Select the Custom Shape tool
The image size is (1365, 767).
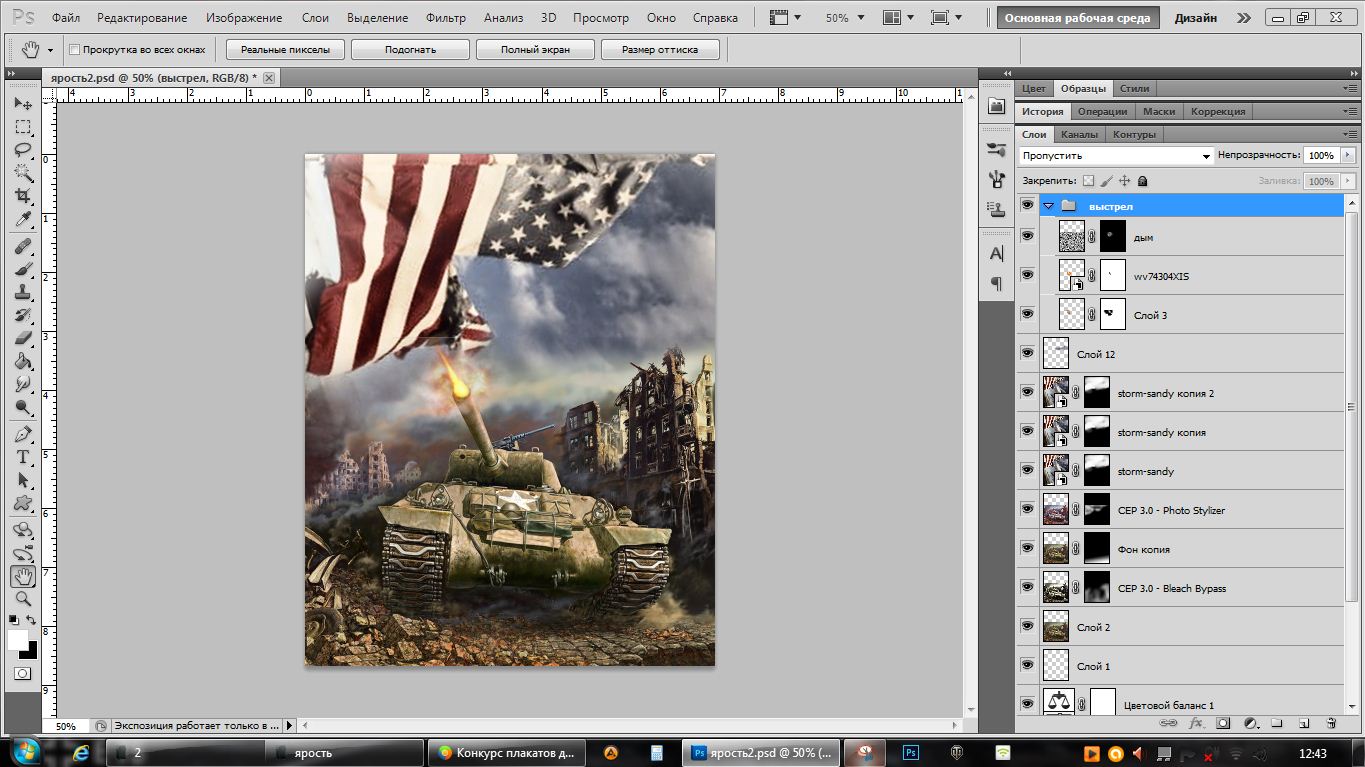click(23, 503)
